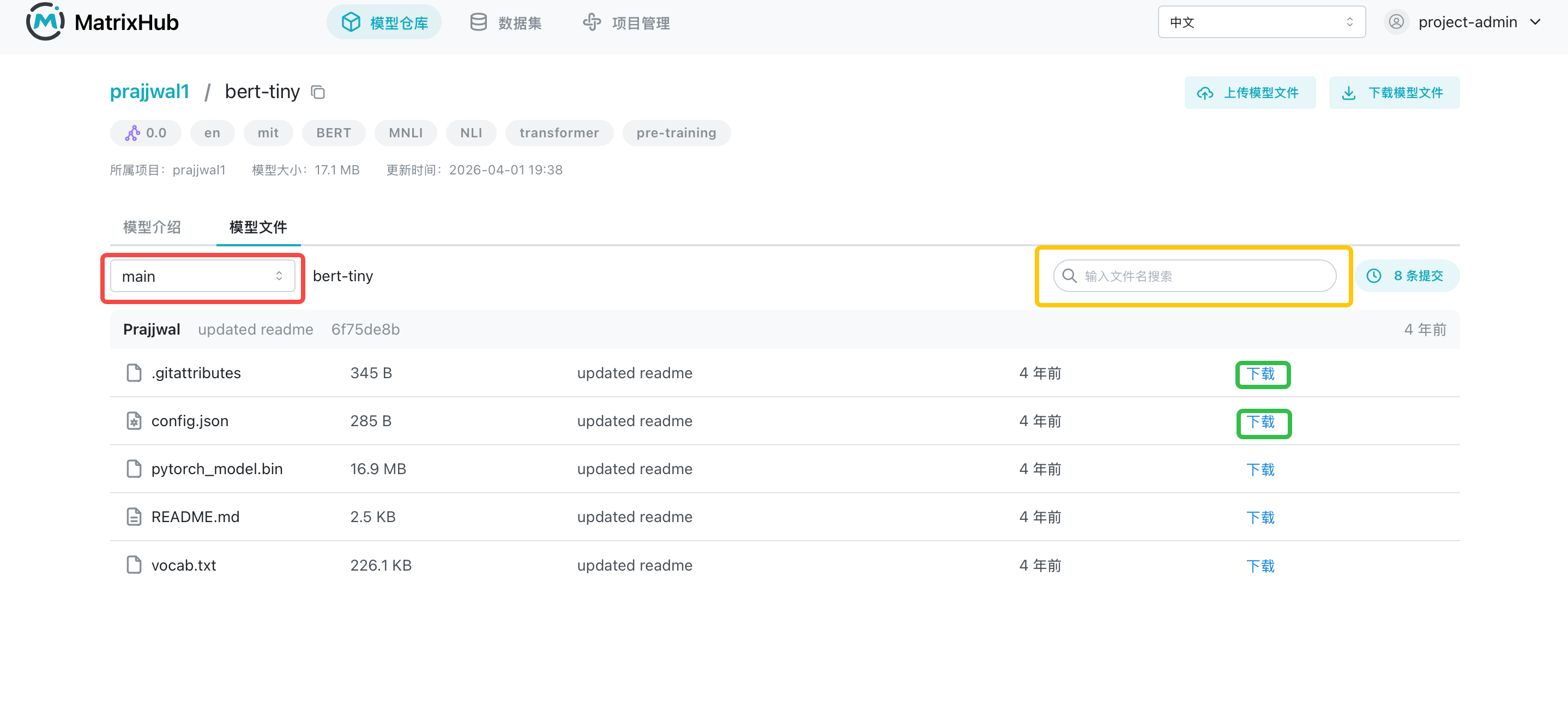Viewport: 1568px width, 727px height.
Task: Click the pytorch_model.bin file icon
Action: [x=134, y=469]
